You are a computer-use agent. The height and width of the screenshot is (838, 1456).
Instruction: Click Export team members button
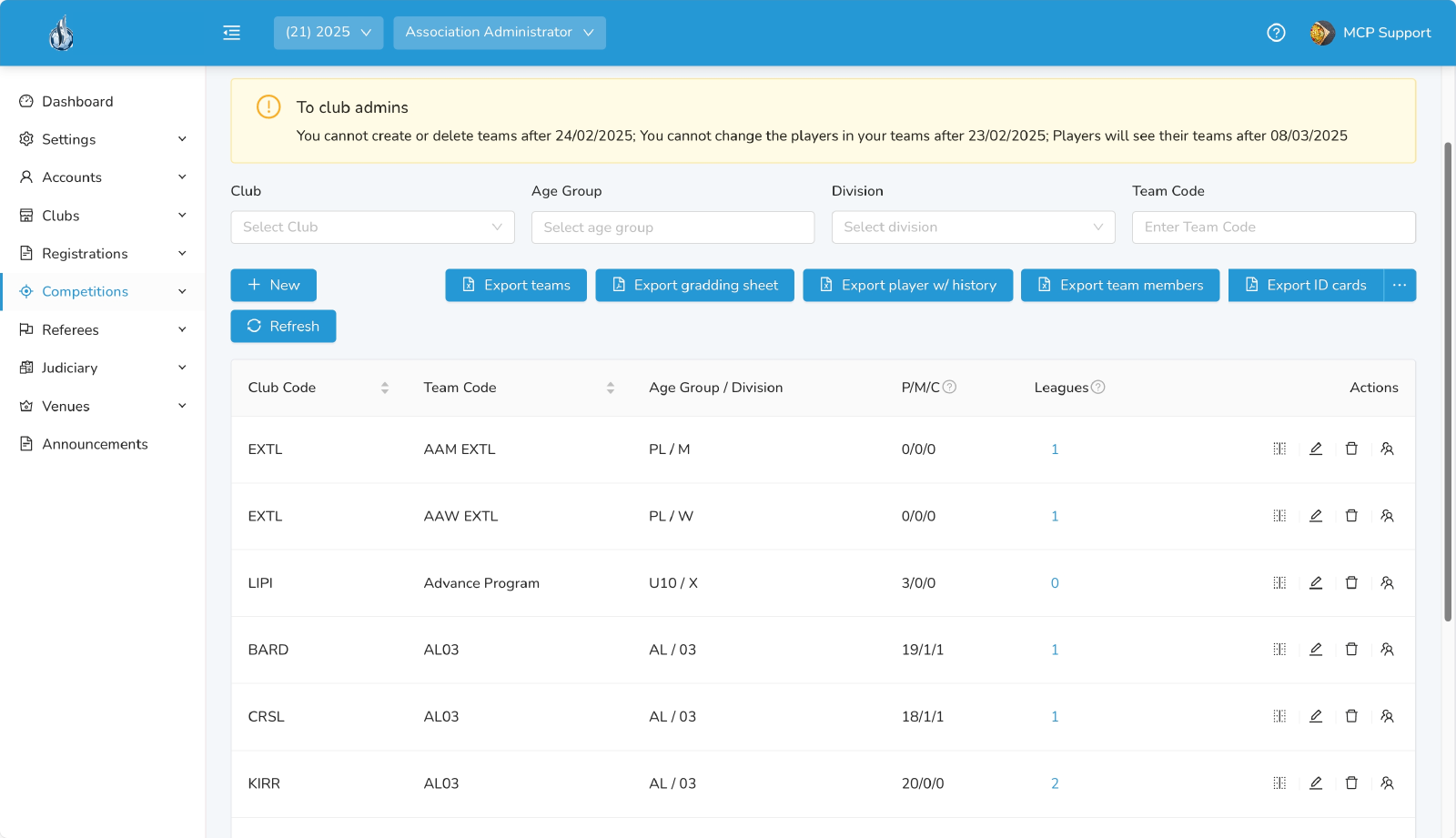[x=1120, y=285]
